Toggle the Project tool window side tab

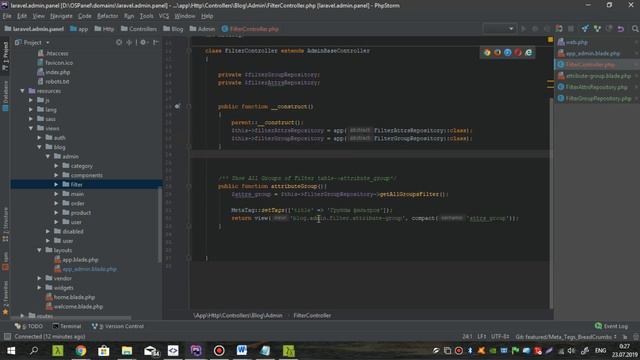tap(5, 56)
